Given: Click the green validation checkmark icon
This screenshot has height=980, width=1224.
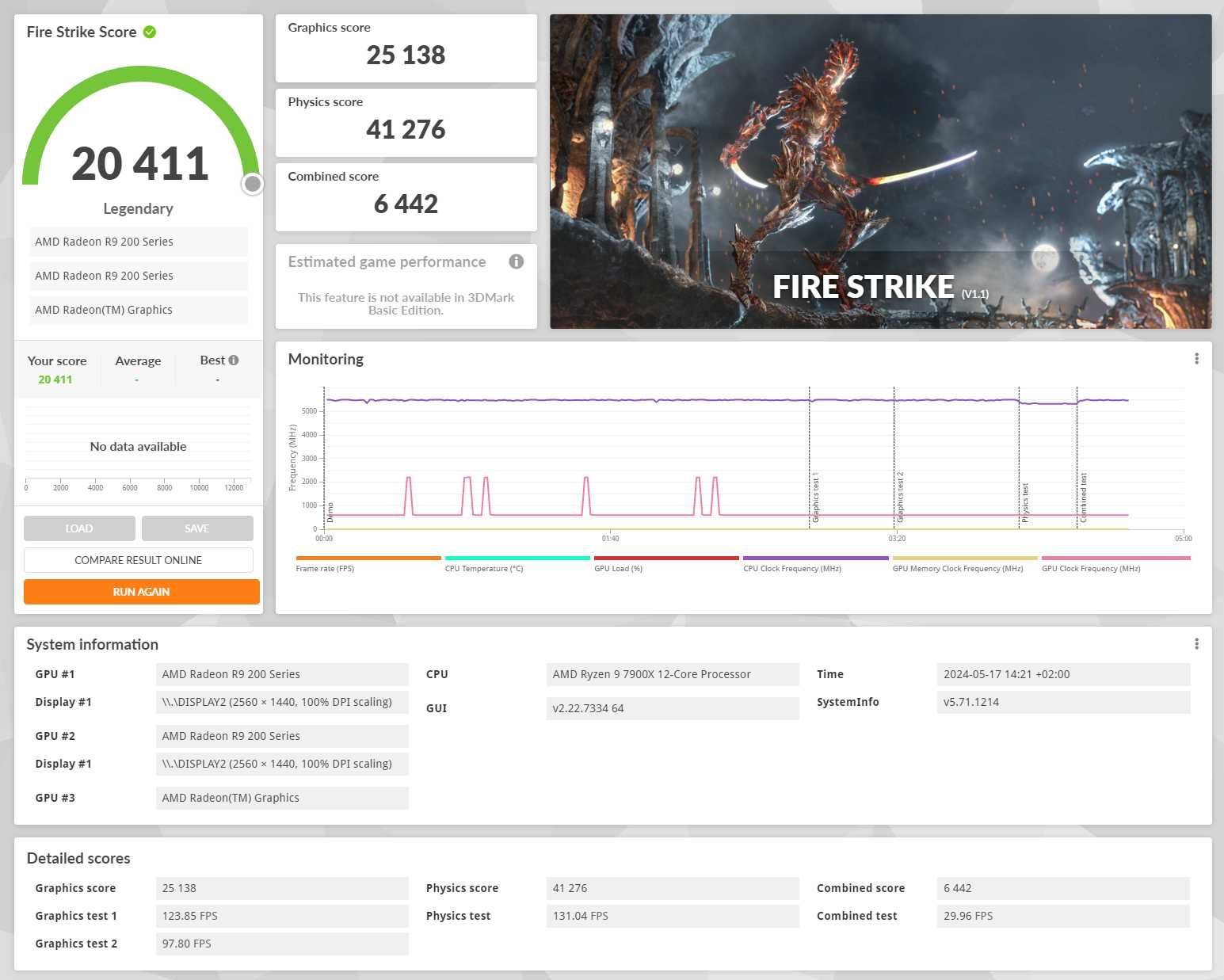Looking at the screenshot, I should pos(150,32).
